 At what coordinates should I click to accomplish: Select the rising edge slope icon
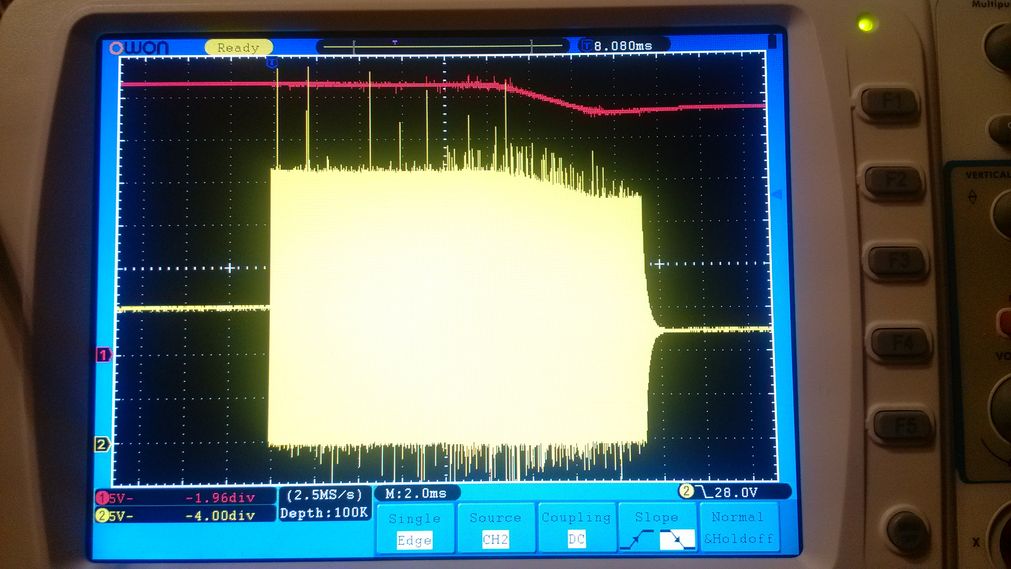click(636, 540)
